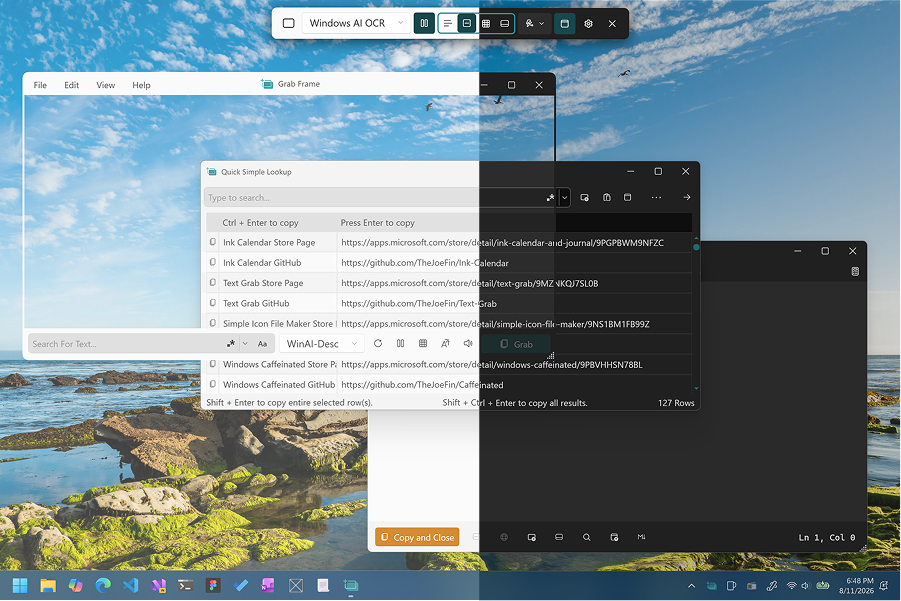Screen dimensions: 901x601
Task: Click the Ln 1, Col 0 status text
Action: pyautogui.click(x=827, y=538)
